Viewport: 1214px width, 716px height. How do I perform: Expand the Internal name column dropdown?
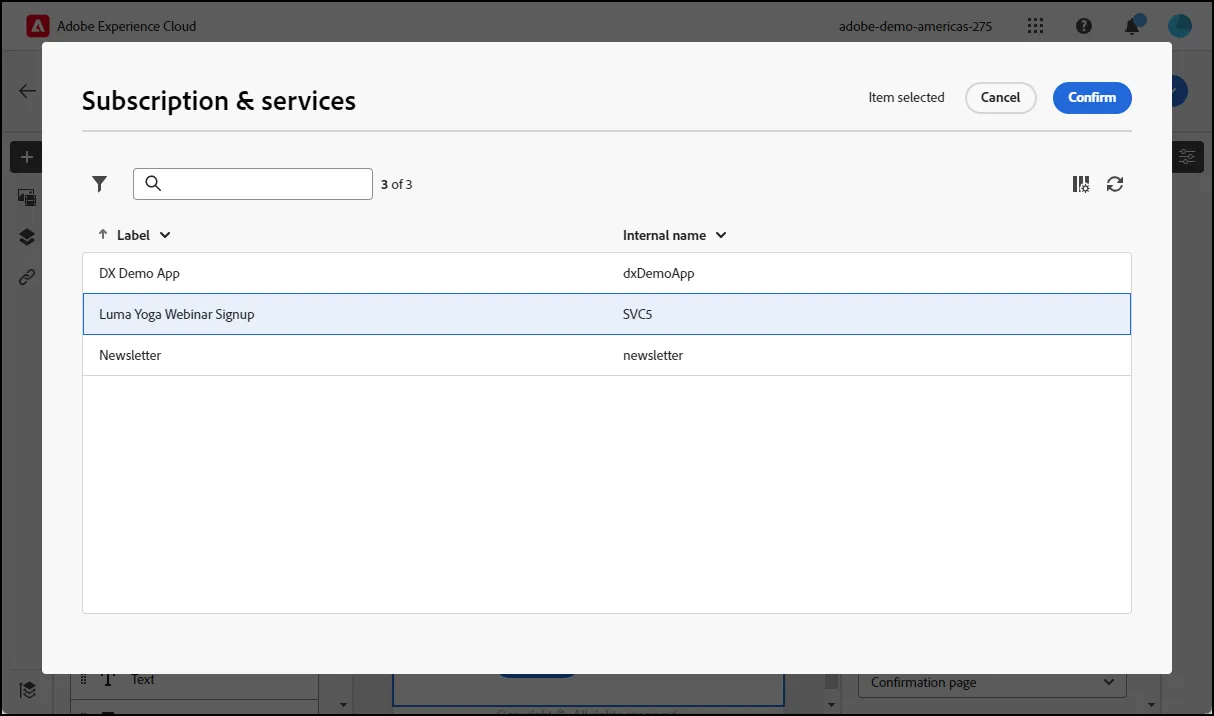(x=721, y=235)
